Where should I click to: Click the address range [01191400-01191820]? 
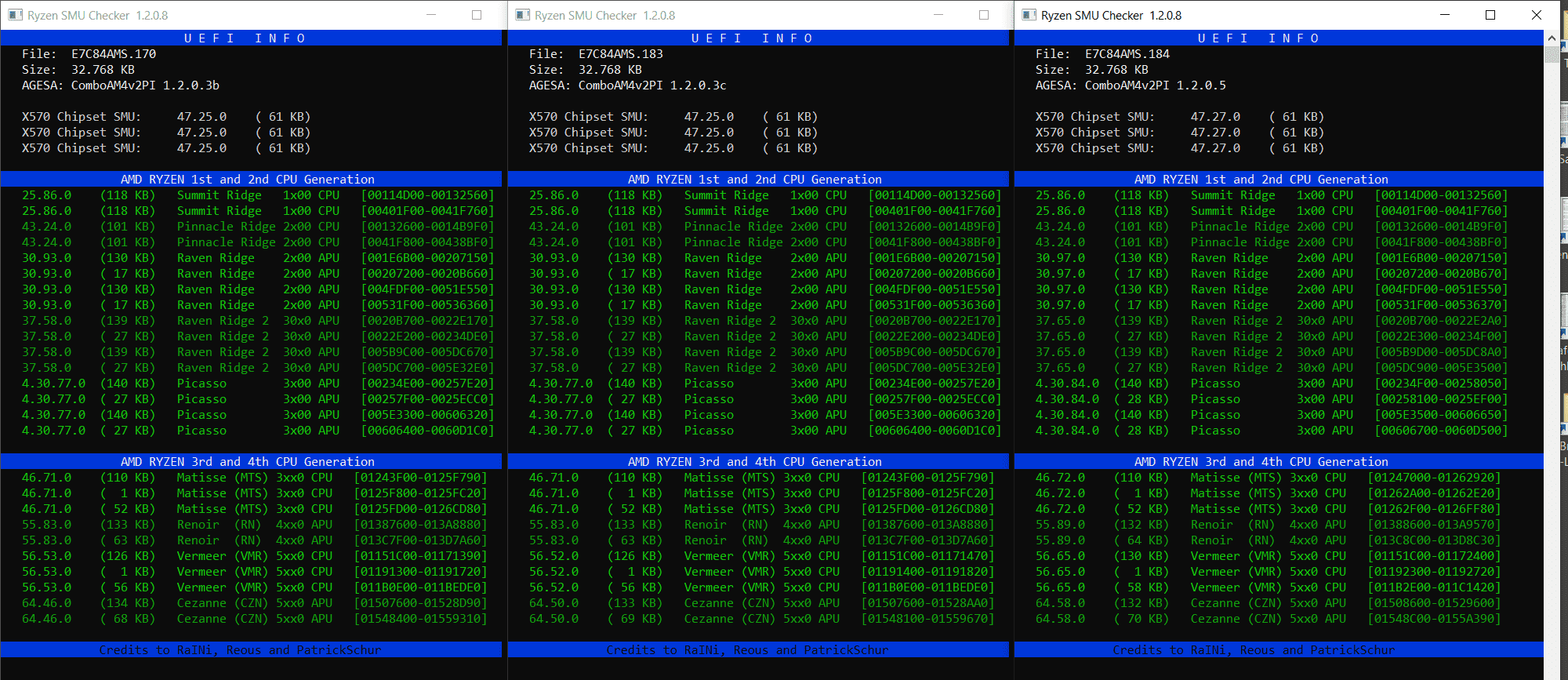tap(927, 572)
